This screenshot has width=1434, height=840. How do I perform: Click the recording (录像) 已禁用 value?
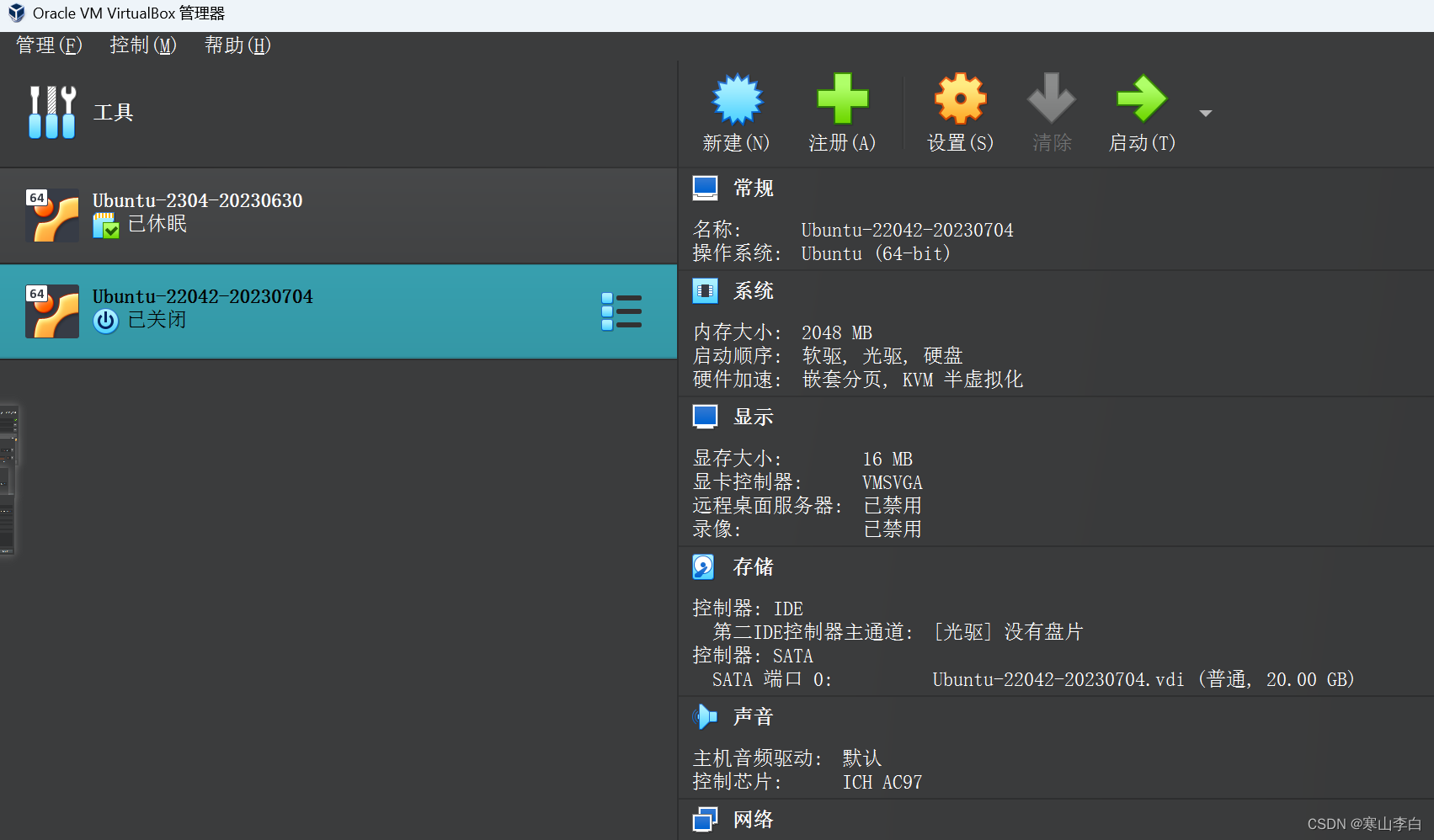(893, 529)
